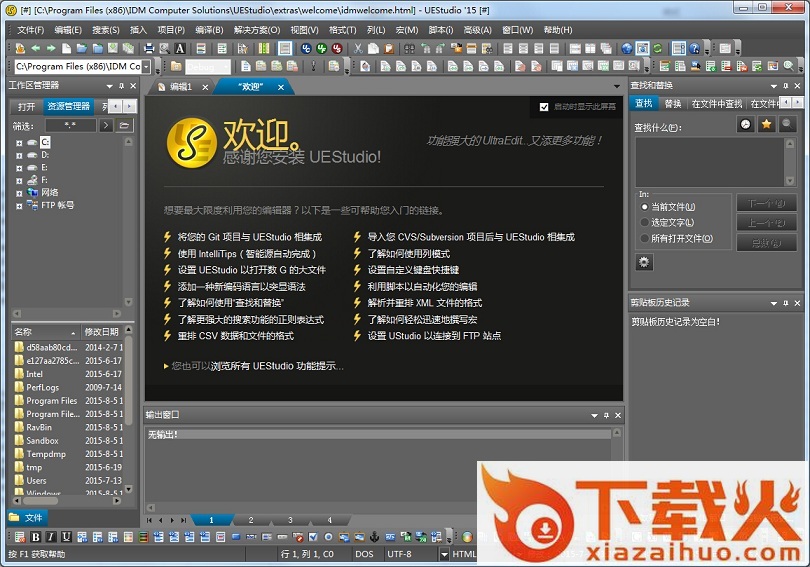Select 当前文件 radio button
This screenshot has width=810, height=567.
click(x=644, y=207)
